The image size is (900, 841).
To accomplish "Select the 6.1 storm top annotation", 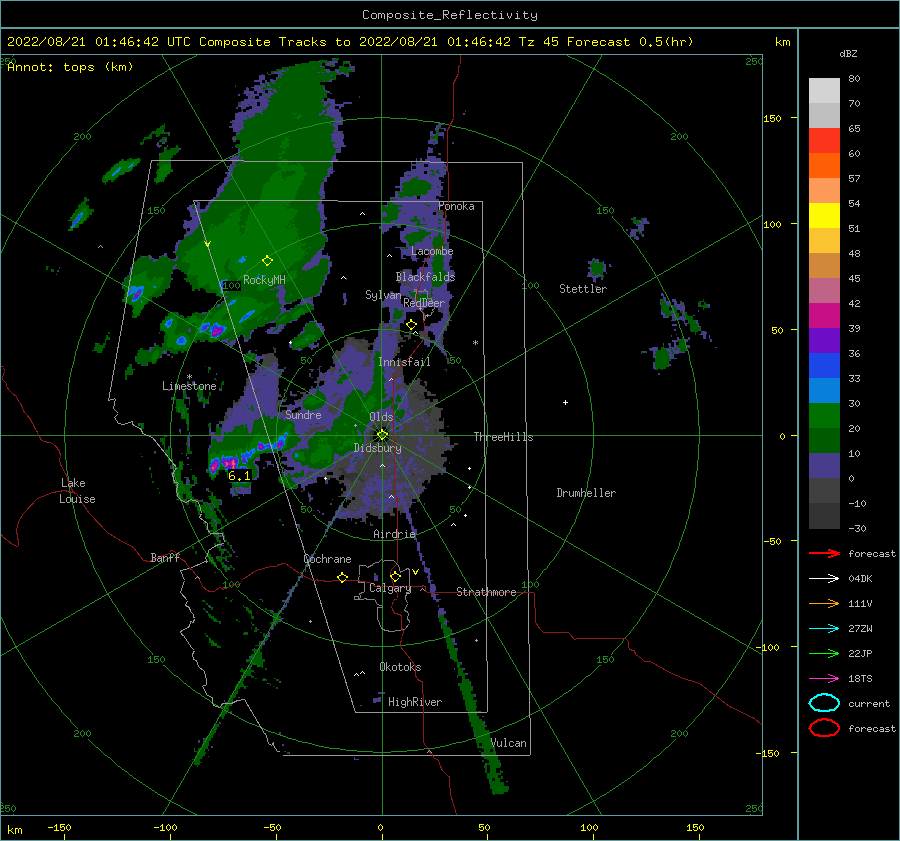I will point(239,476).
